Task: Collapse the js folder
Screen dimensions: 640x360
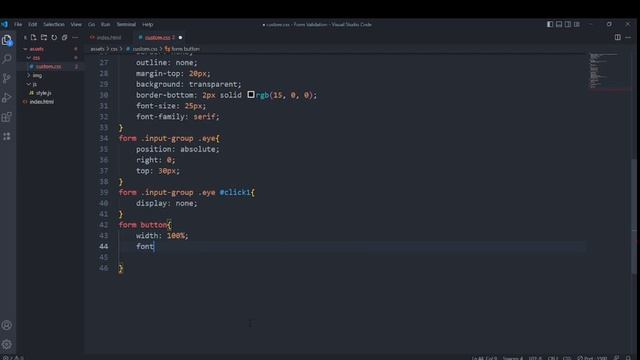Action: tap(34, 84)
